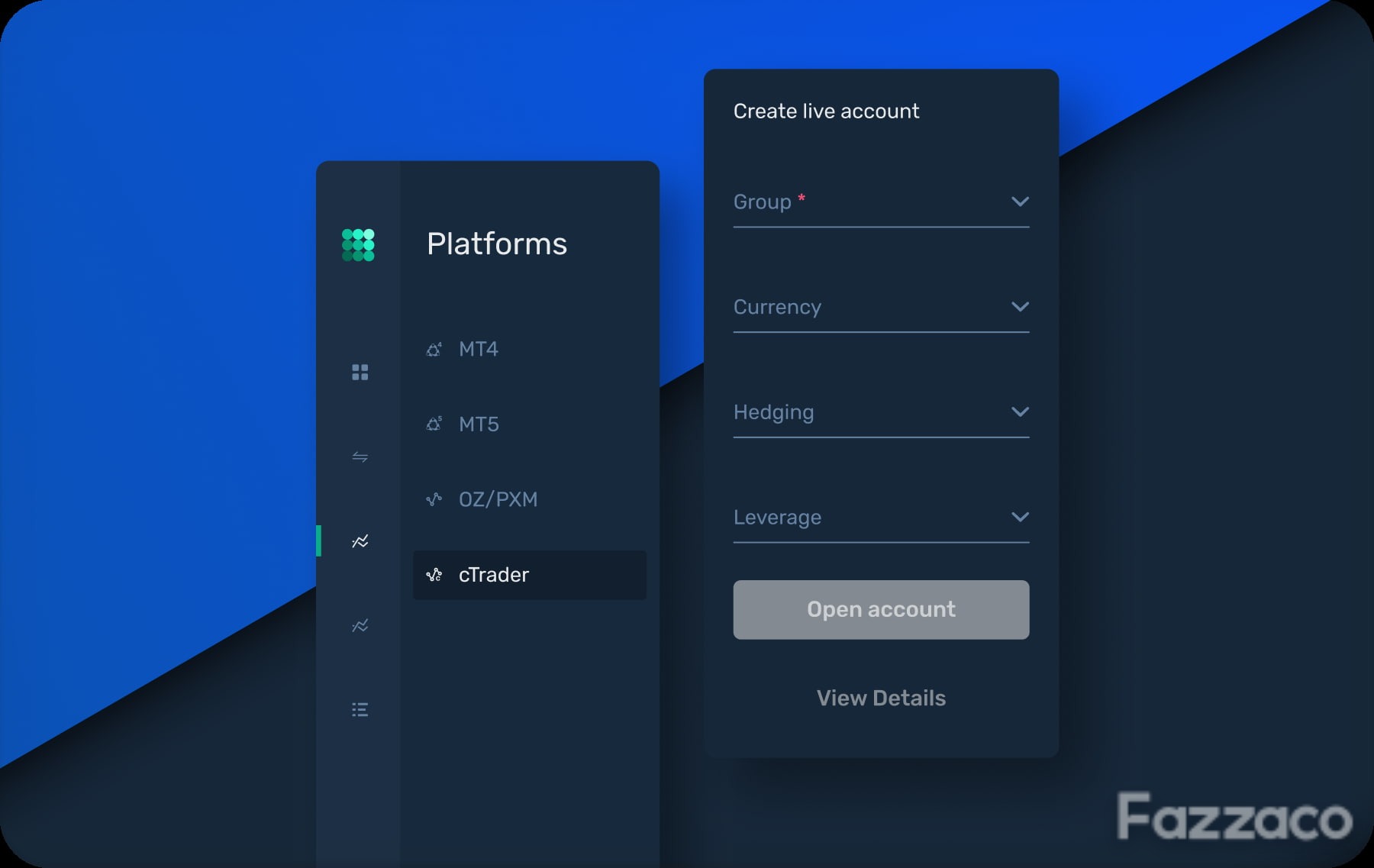Select the transfer arrows sidebar icon
The width and height of the screenshot is (1374, 868).
pos(360,457)
